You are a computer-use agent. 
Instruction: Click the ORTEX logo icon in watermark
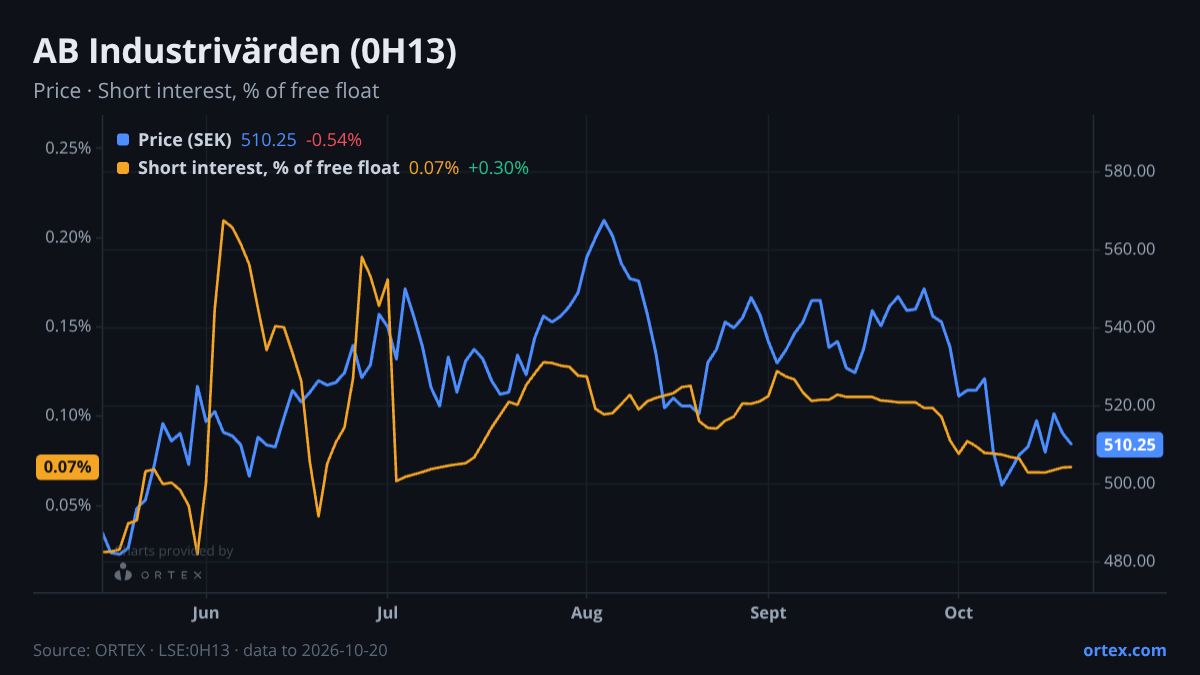coord(124,573)
